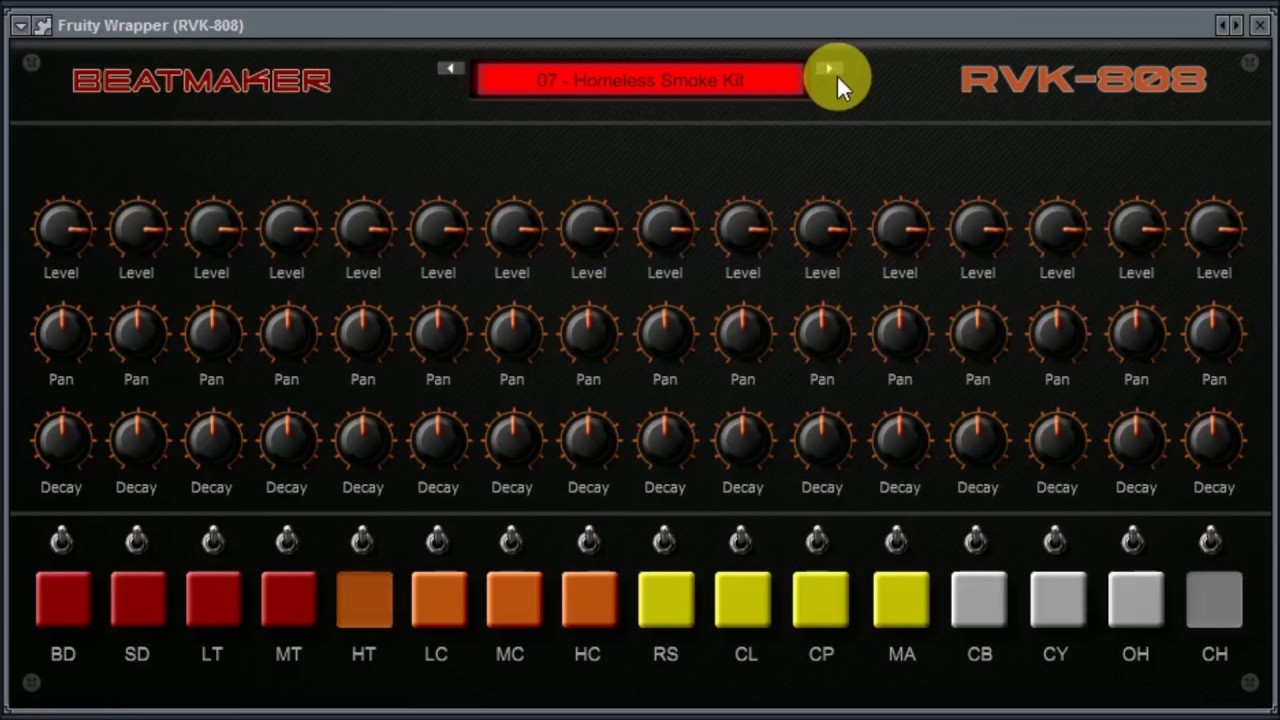Play the HT high tom pad

pyautogui.click(x=364, y=599)
